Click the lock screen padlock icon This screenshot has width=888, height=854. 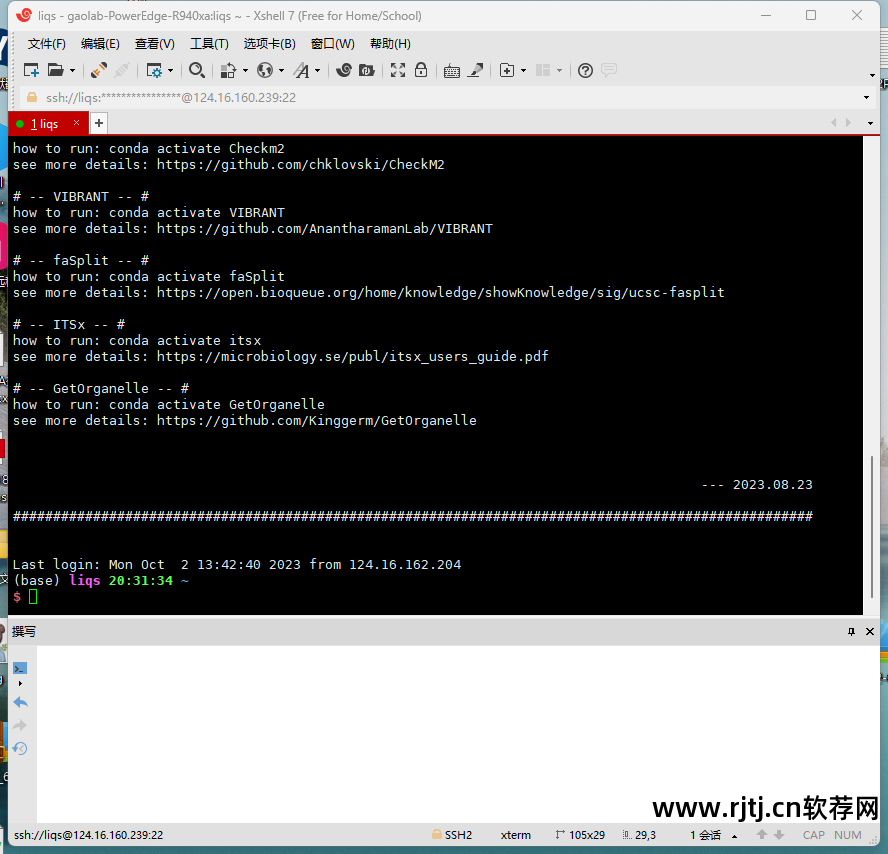coord(422,70)
